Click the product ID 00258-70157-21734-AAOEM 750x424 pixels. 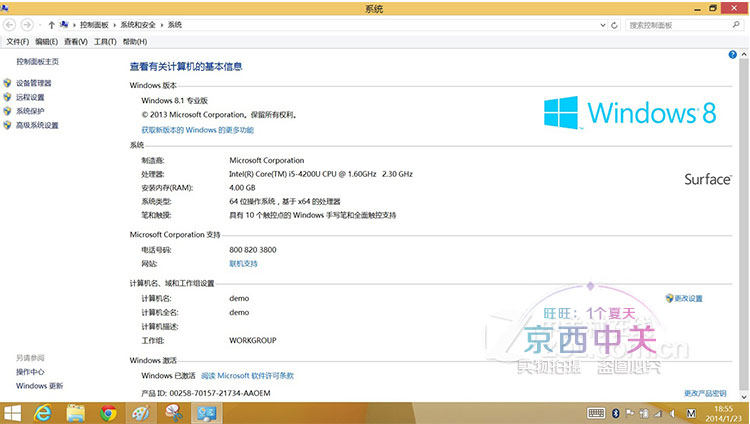click(220, 393)
